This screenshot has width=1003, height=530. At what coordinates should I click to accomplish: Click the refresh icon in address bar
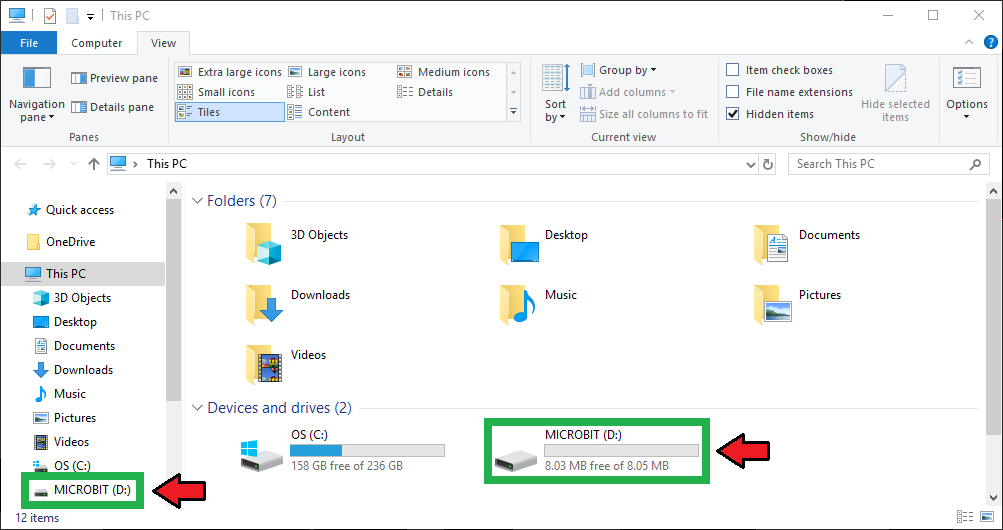pos(768,164)
